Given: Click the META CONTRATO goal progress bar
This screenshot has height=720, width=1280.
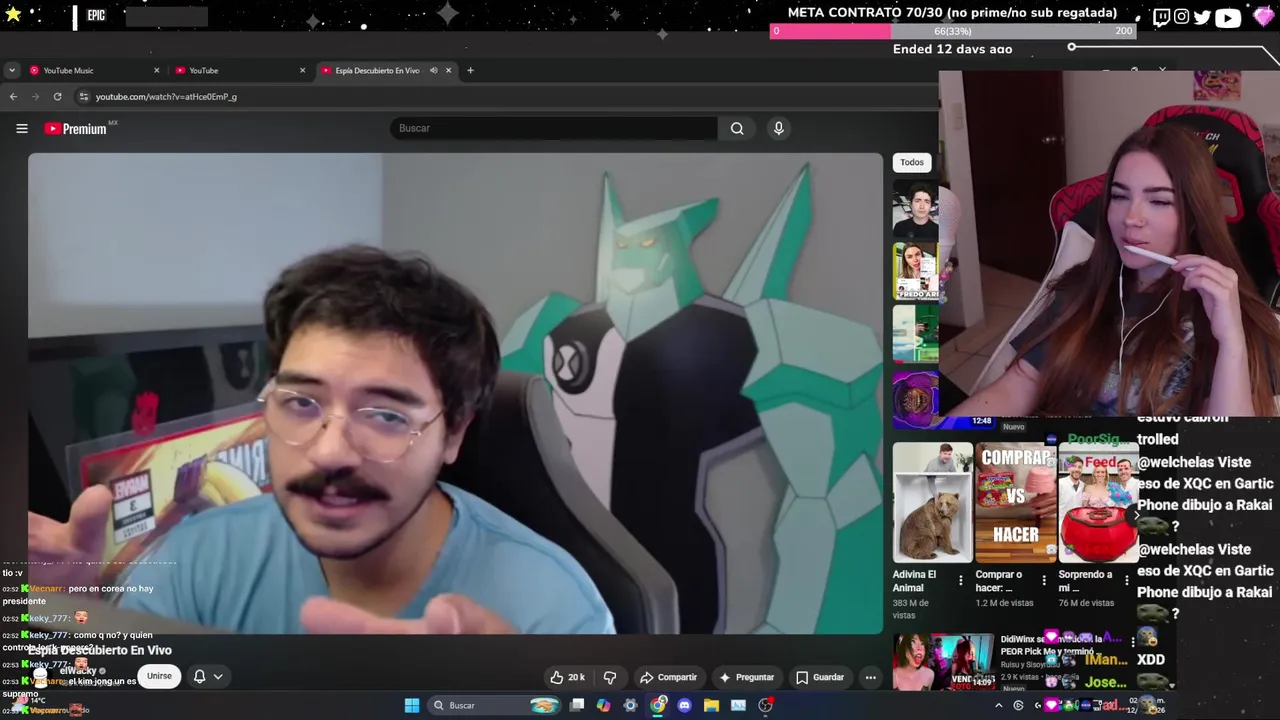Looking at the screenshot, I should (953, 31).
